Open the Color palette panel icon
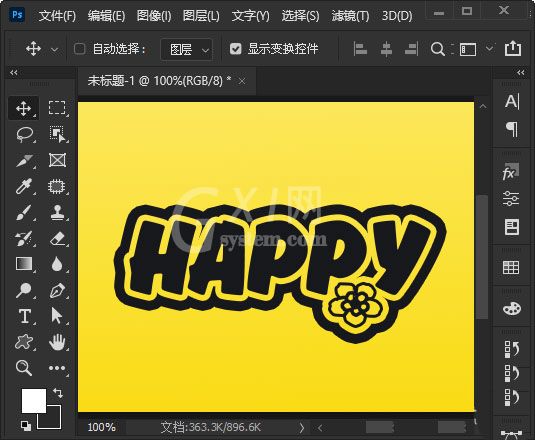The width and height of the screenshot is (535, 440). coord(512,309)
